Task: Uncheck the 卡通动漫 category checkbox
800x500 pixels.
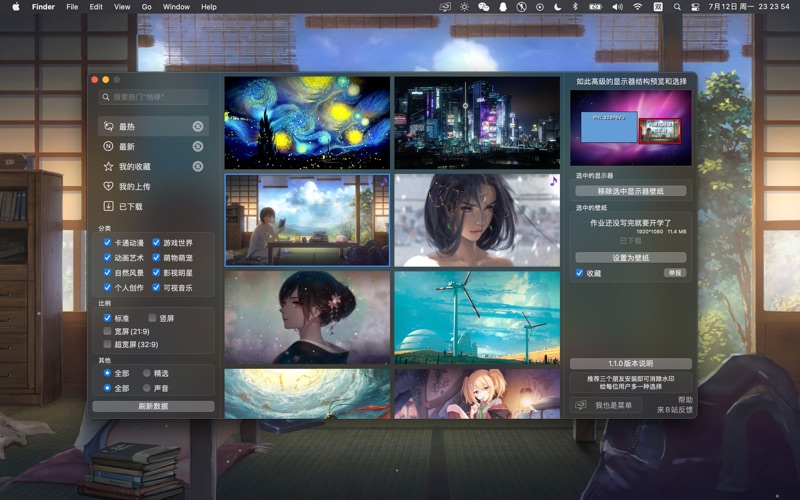Action: coord(107,243)
